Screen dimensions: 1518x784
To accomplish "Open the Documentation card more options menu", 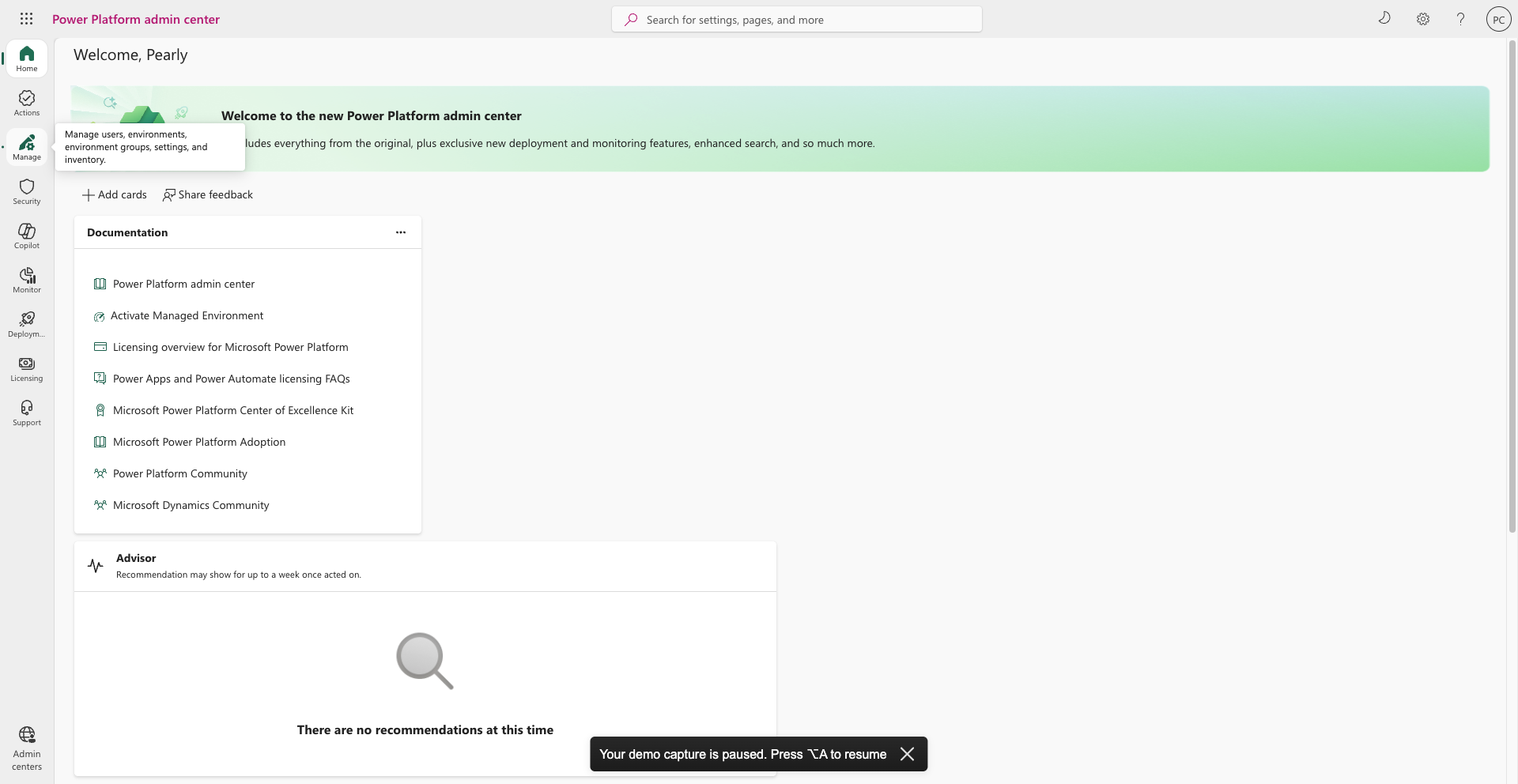I will point(401,232).
